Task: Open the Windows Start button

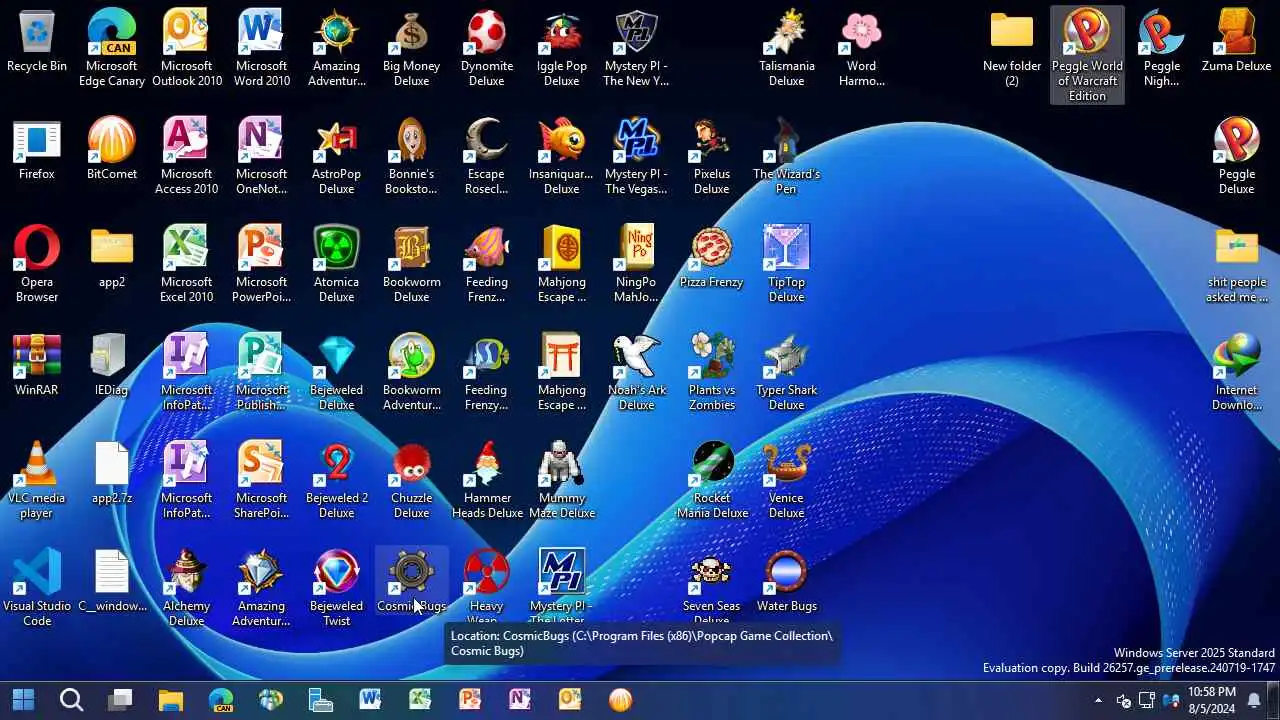Action: pos(23,699)
